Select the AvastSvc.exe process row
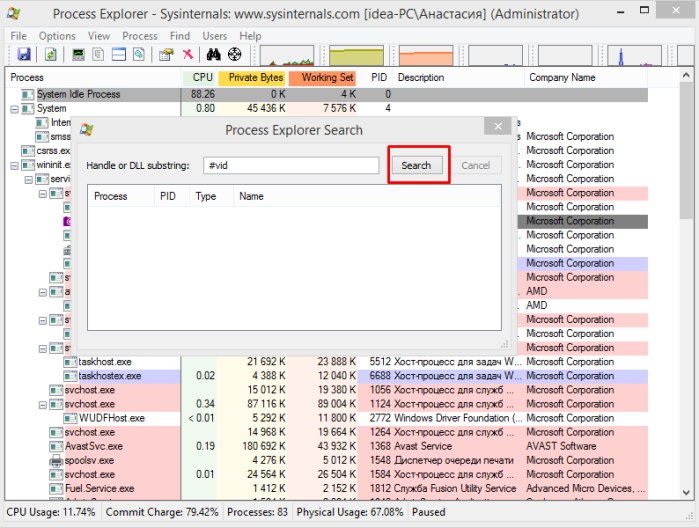 coord(327,446)
